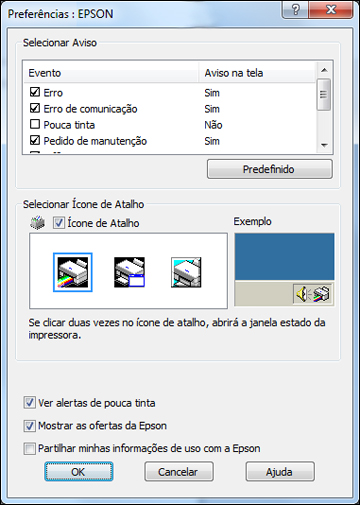Confirm the settings with the OK button

pos(79,472)
